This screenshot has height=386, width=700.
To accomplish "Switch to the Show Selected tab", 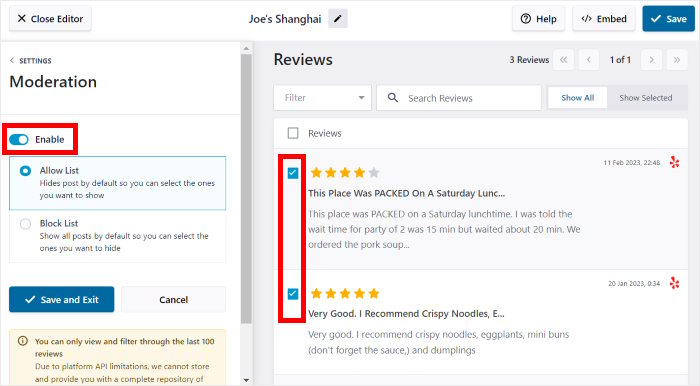I will coord(646,98).
